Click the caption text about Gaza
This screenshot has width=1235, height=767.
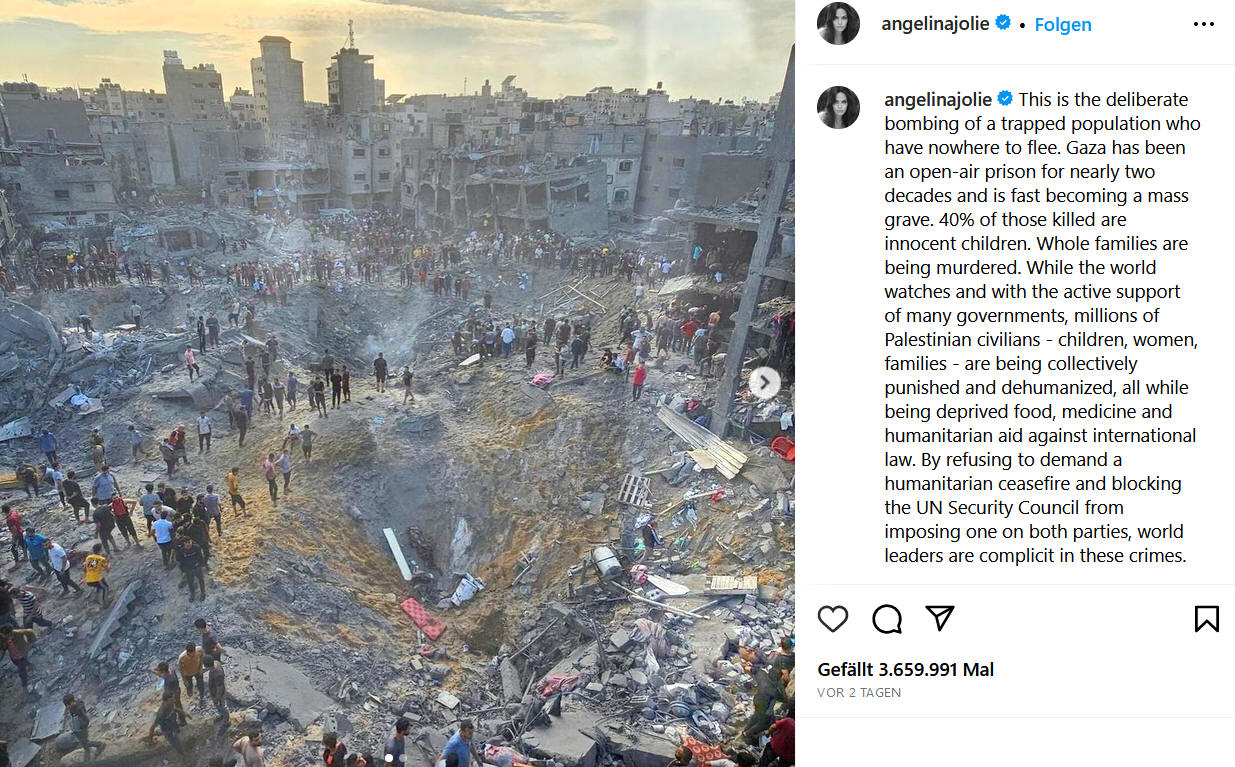(1041, 327)
